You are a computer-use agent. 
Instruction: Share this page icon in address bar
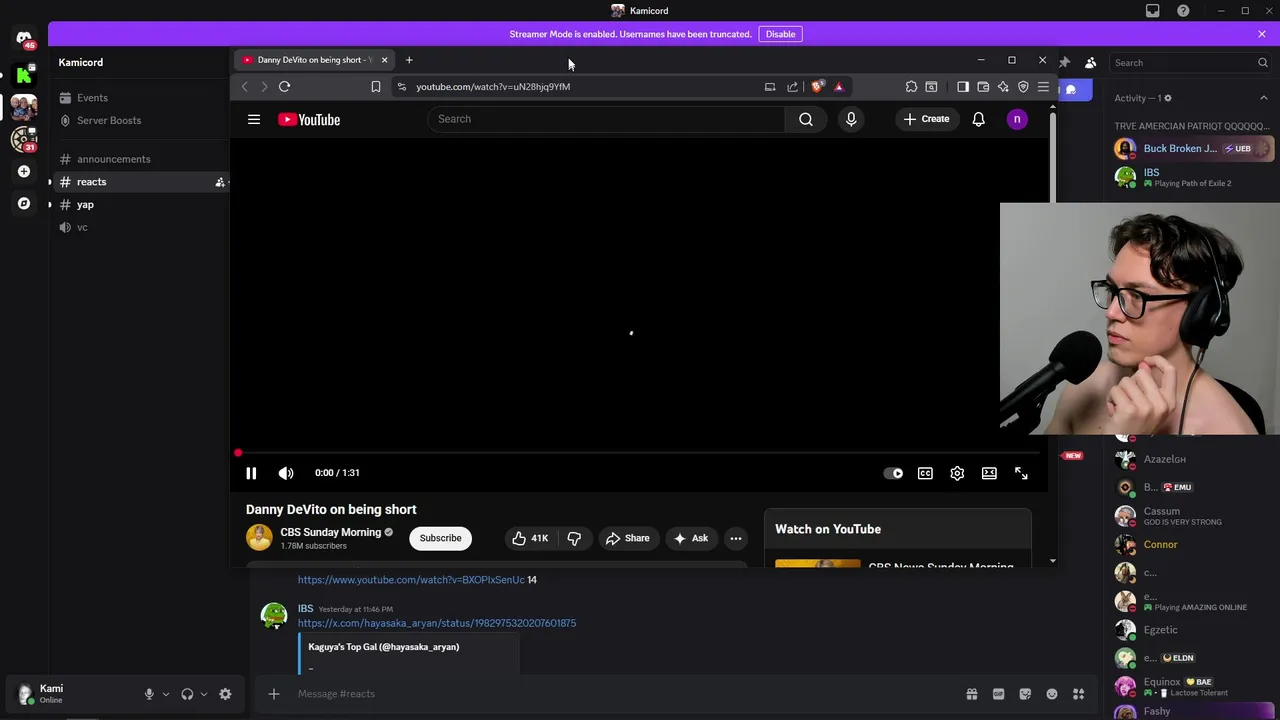coord(793,87)
